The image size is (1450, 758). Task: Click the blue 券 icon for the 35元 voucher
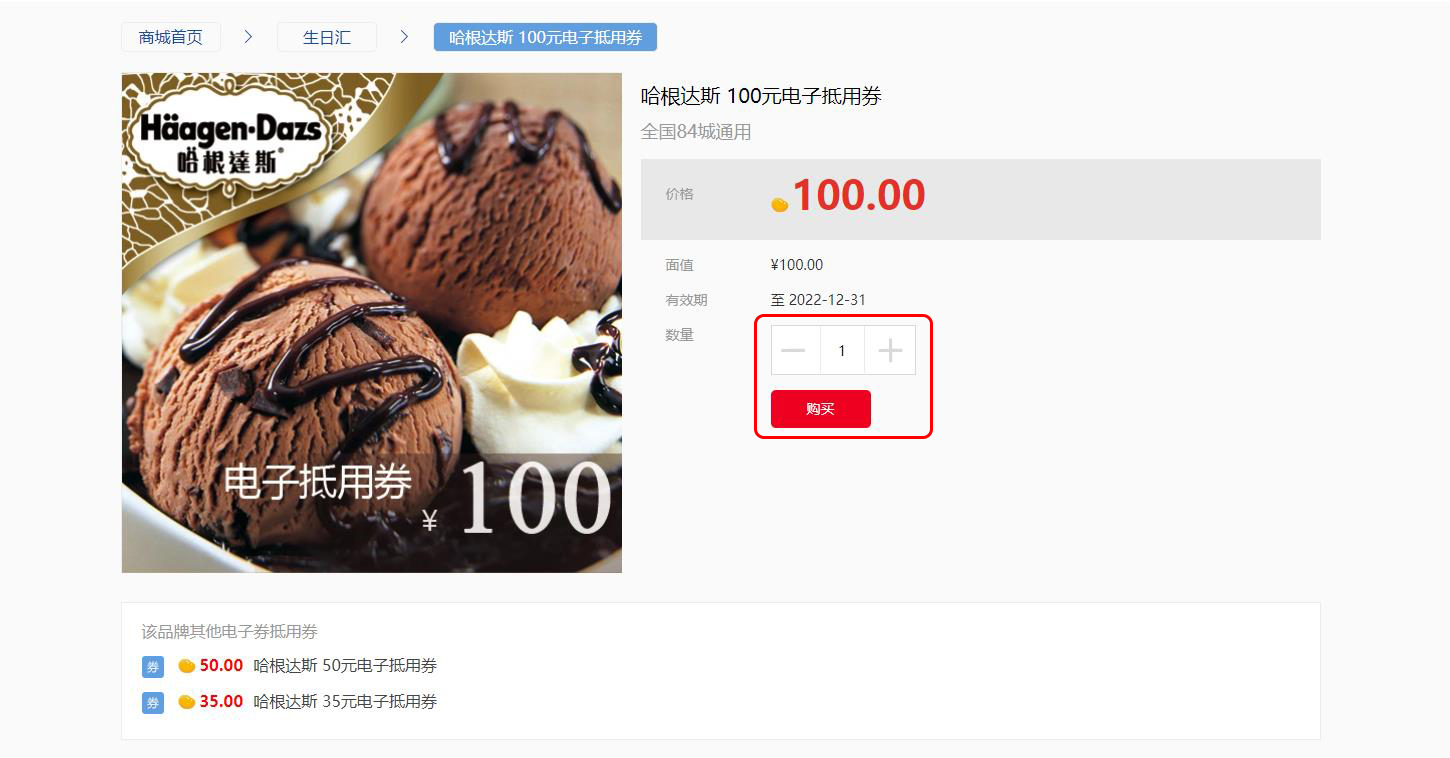(153, 703)
